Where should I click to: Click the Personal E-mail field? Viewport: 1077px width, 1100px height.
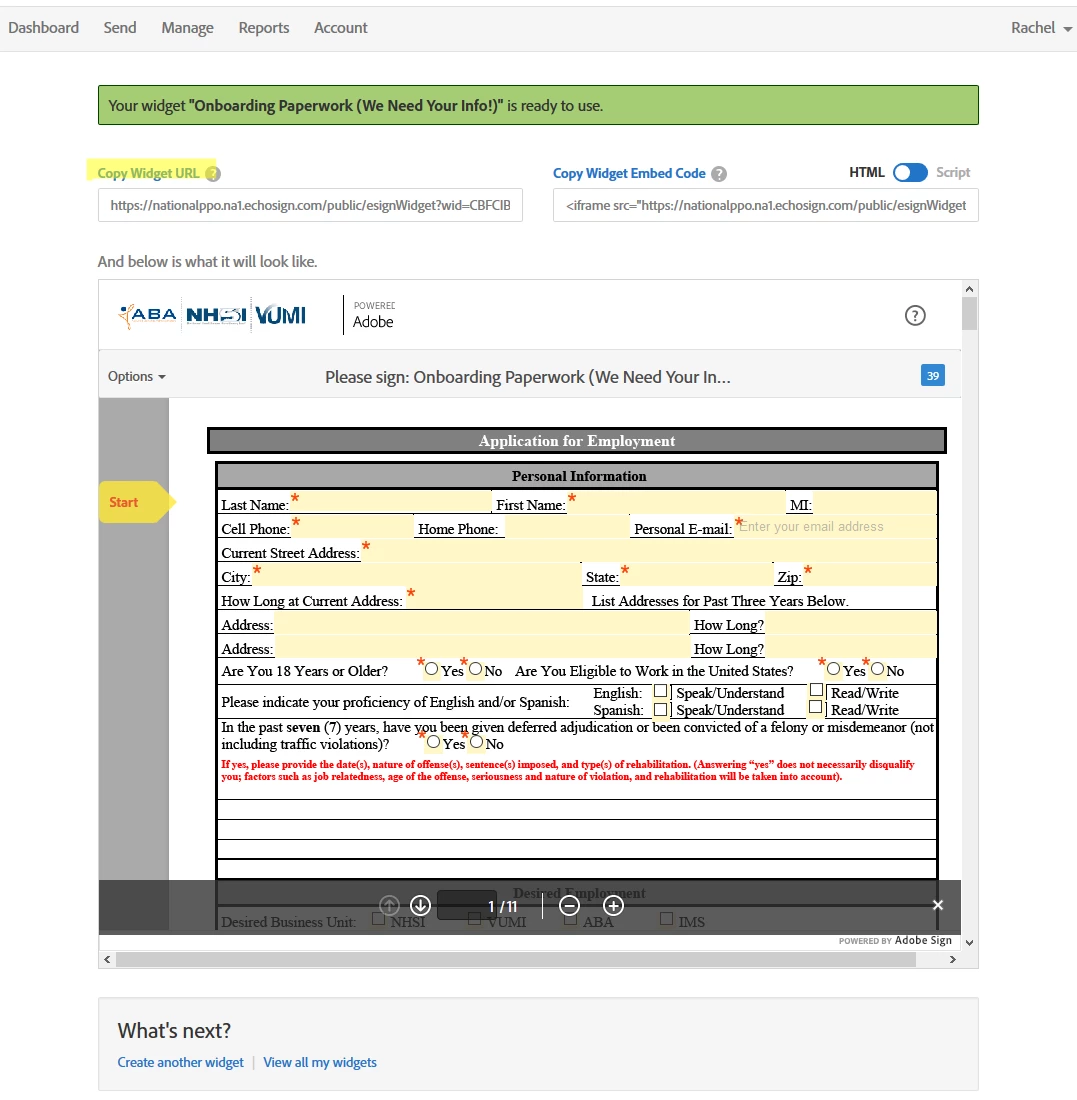pos(835,527)
